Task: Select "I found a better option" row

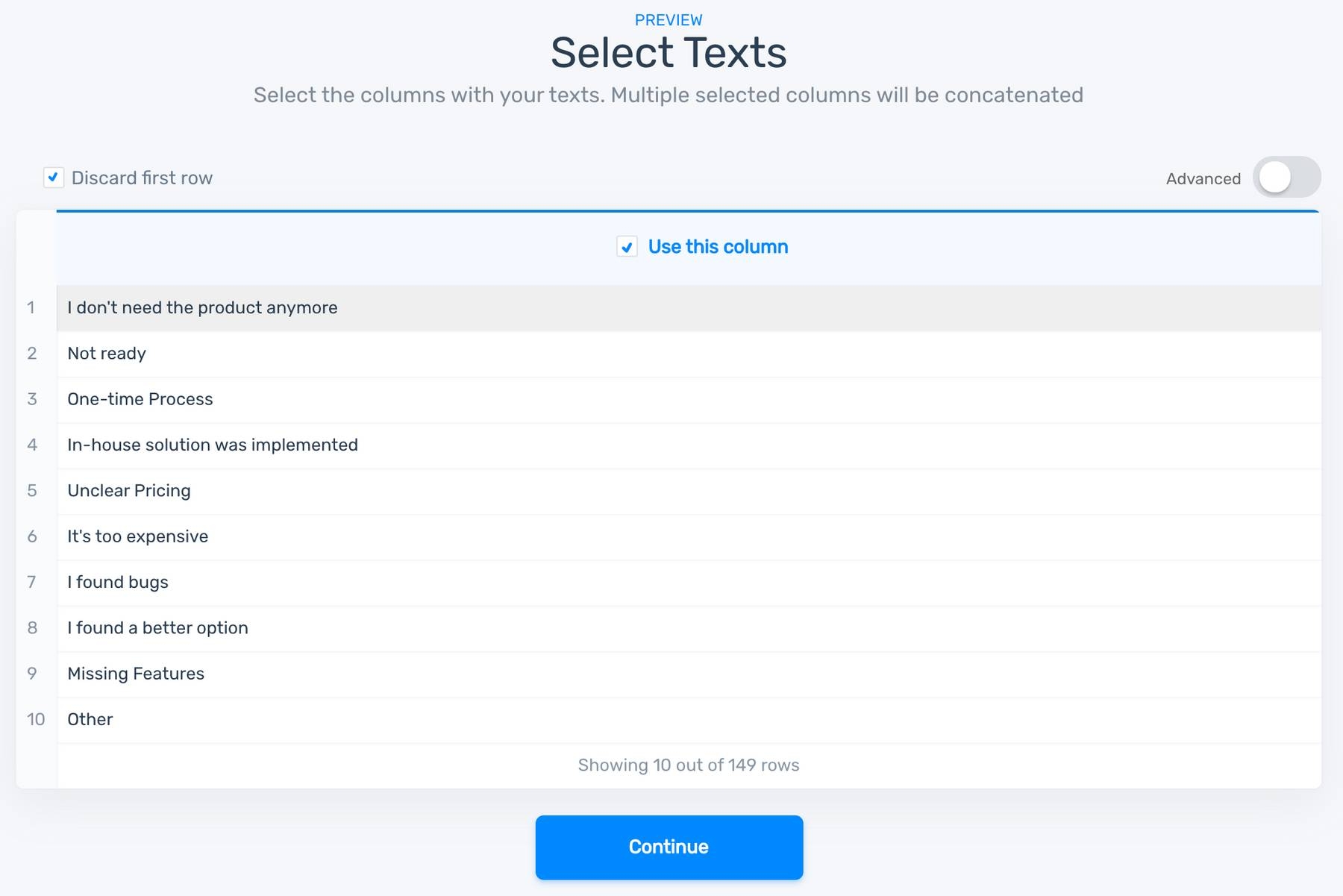Action: [x=157, y=628]
